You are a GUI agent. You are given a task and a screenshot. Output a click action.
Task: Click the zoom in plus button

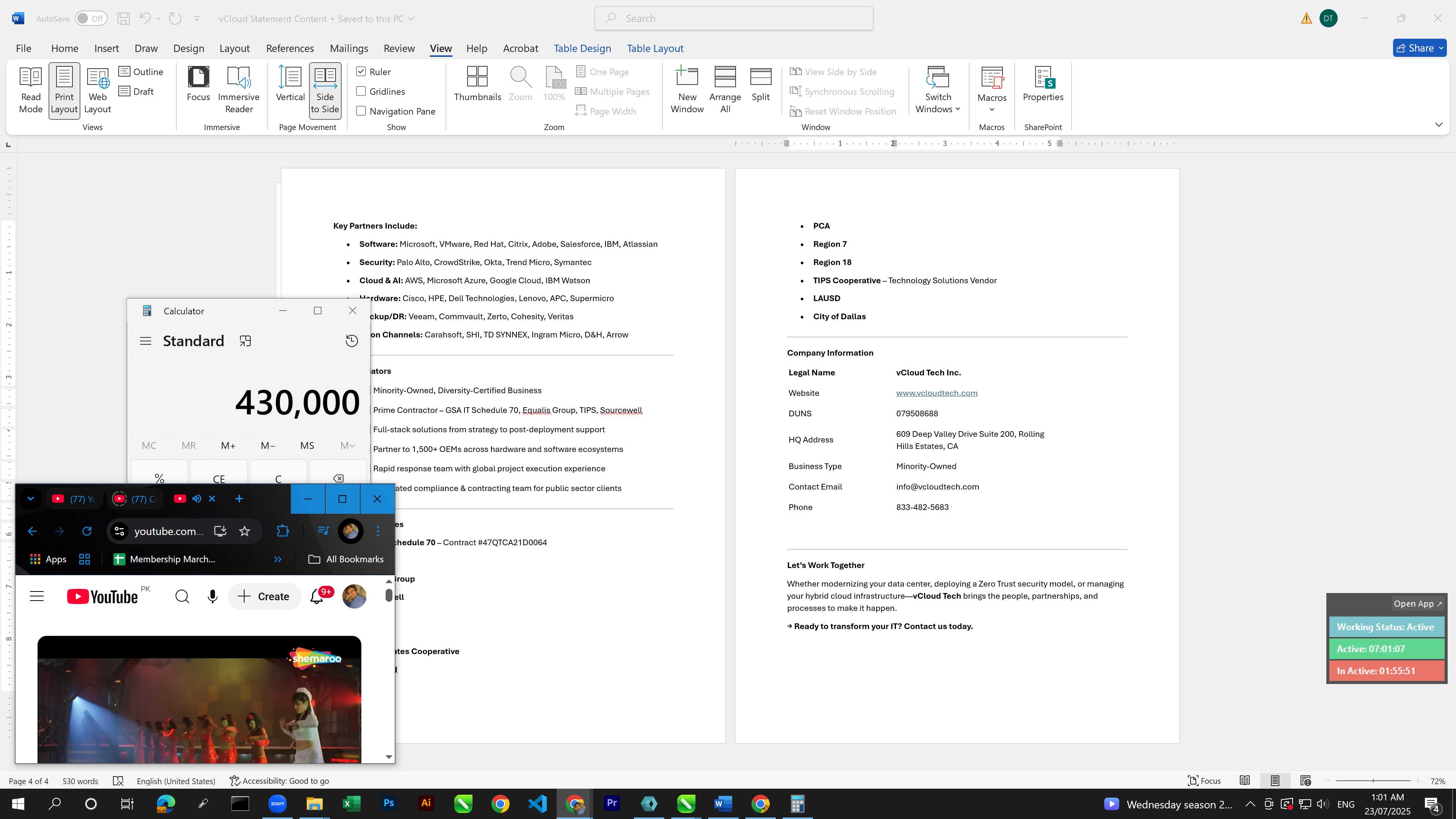[1418, 781]
